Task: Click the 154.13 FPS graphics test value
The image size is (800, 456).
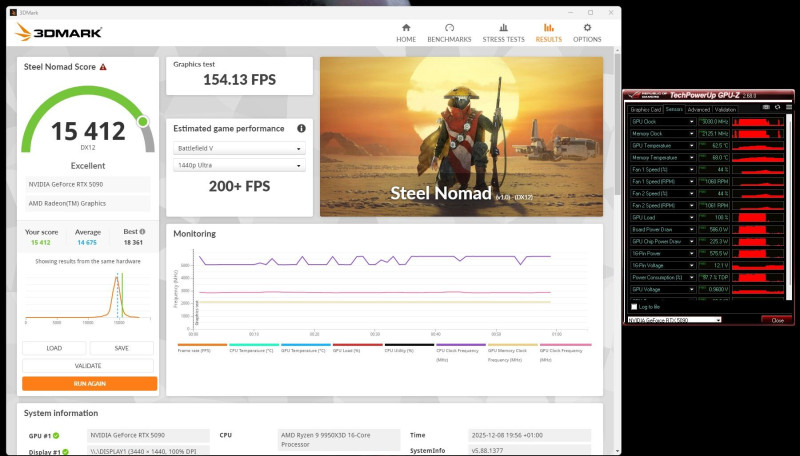Action: [239, 80]
